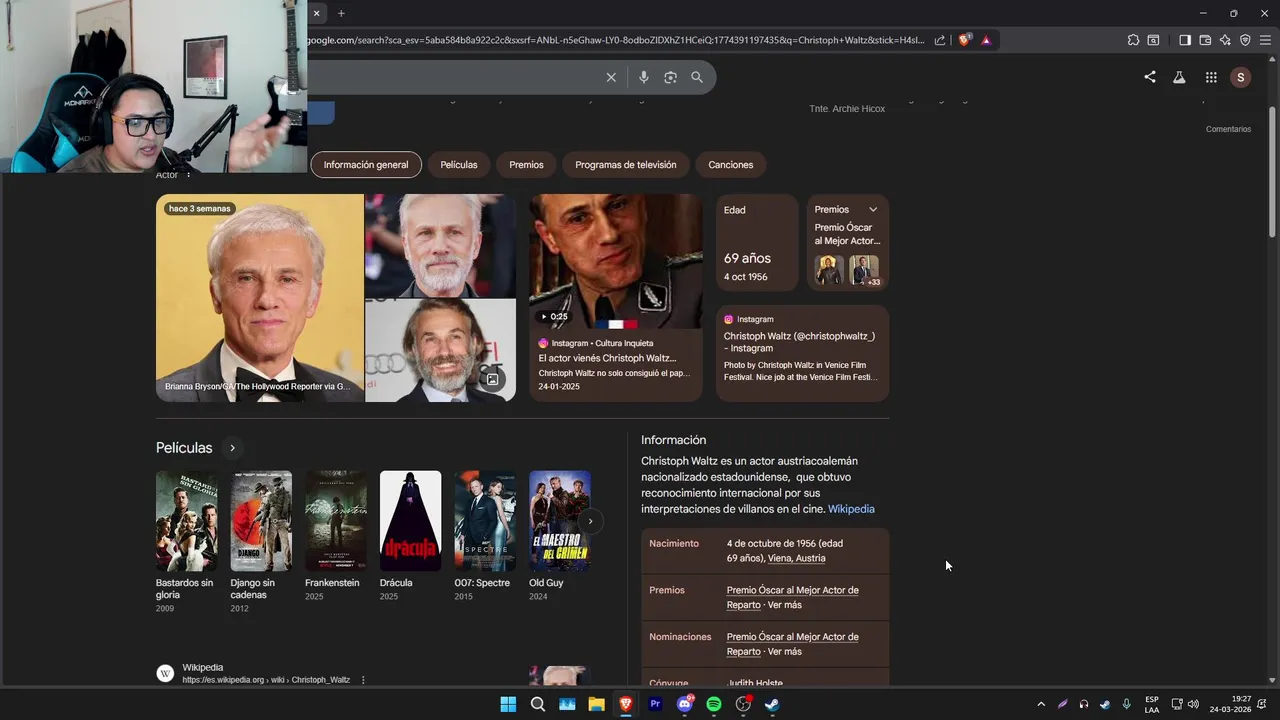Click the magnifier search icon in search box

tap(697, 77)
